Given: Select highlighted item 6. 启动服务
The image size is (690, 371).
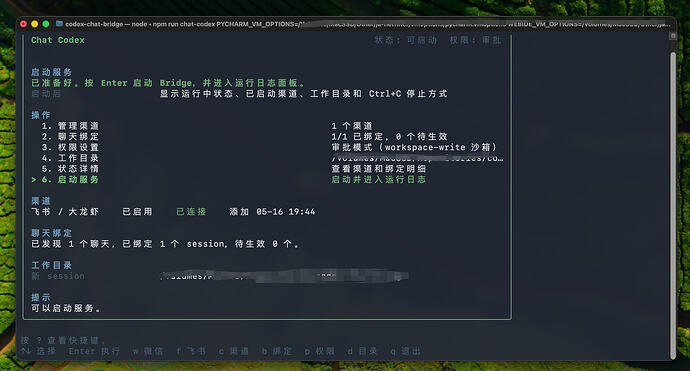Looking at the screenshot, I should 65,180.
